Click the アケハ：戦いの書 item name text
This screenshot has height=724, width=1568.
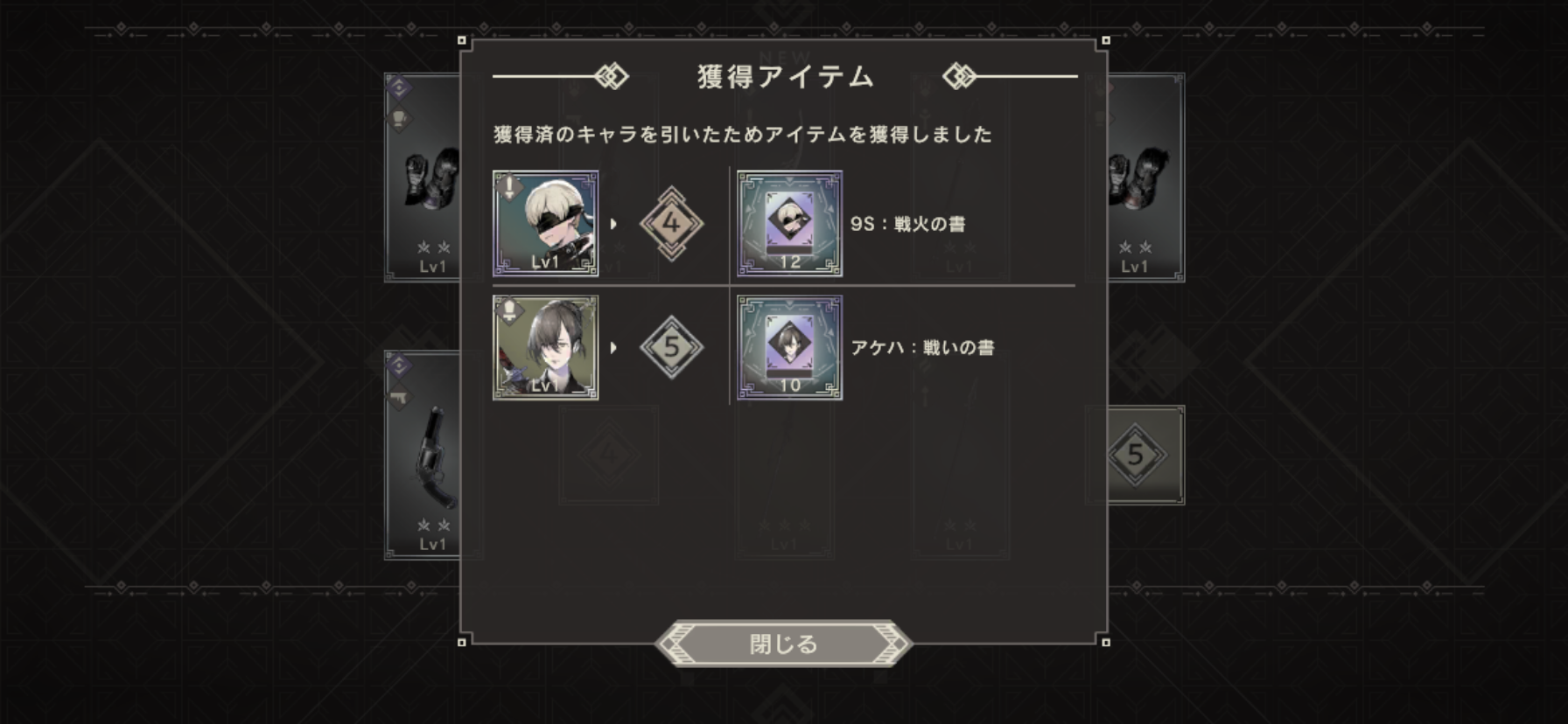pos(922,347)
